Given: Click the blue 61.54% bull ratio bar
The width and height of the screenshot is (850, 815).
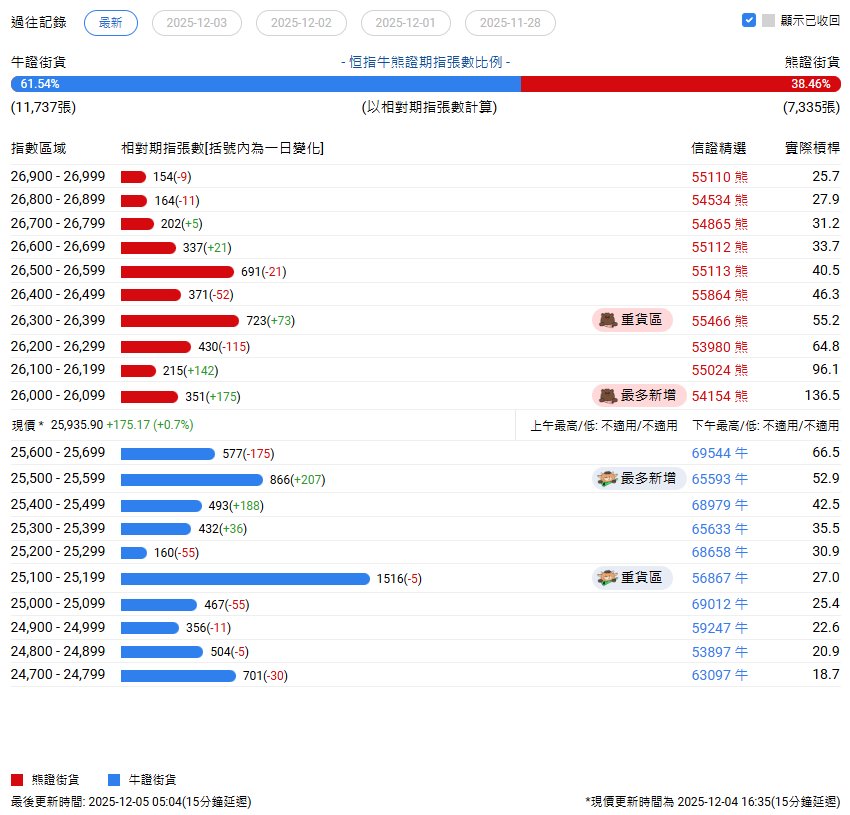Looking at the screenshot, I should (266, 84).
